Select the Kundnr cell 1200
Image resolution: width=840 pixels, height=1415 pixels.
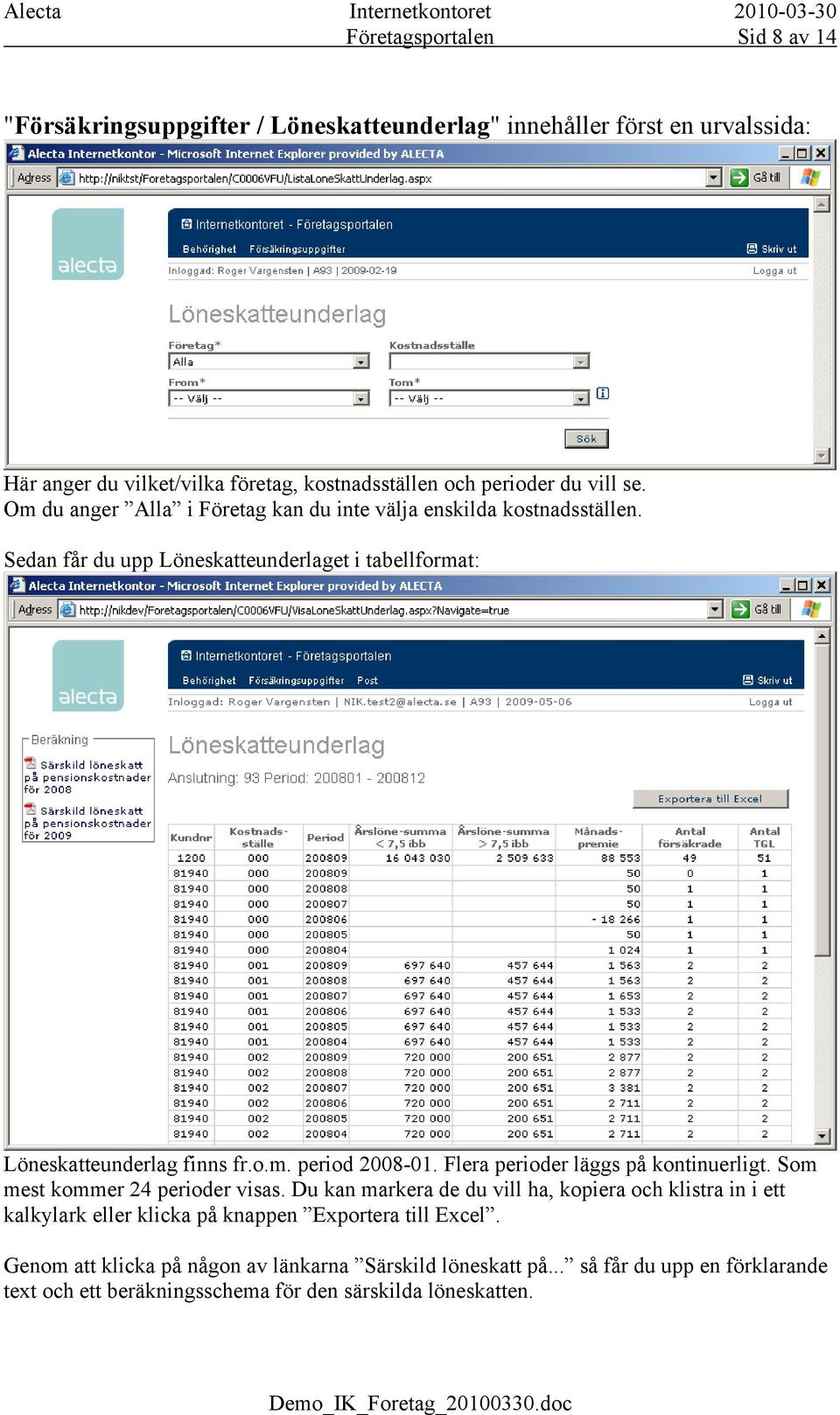click(x=191, y=858)
